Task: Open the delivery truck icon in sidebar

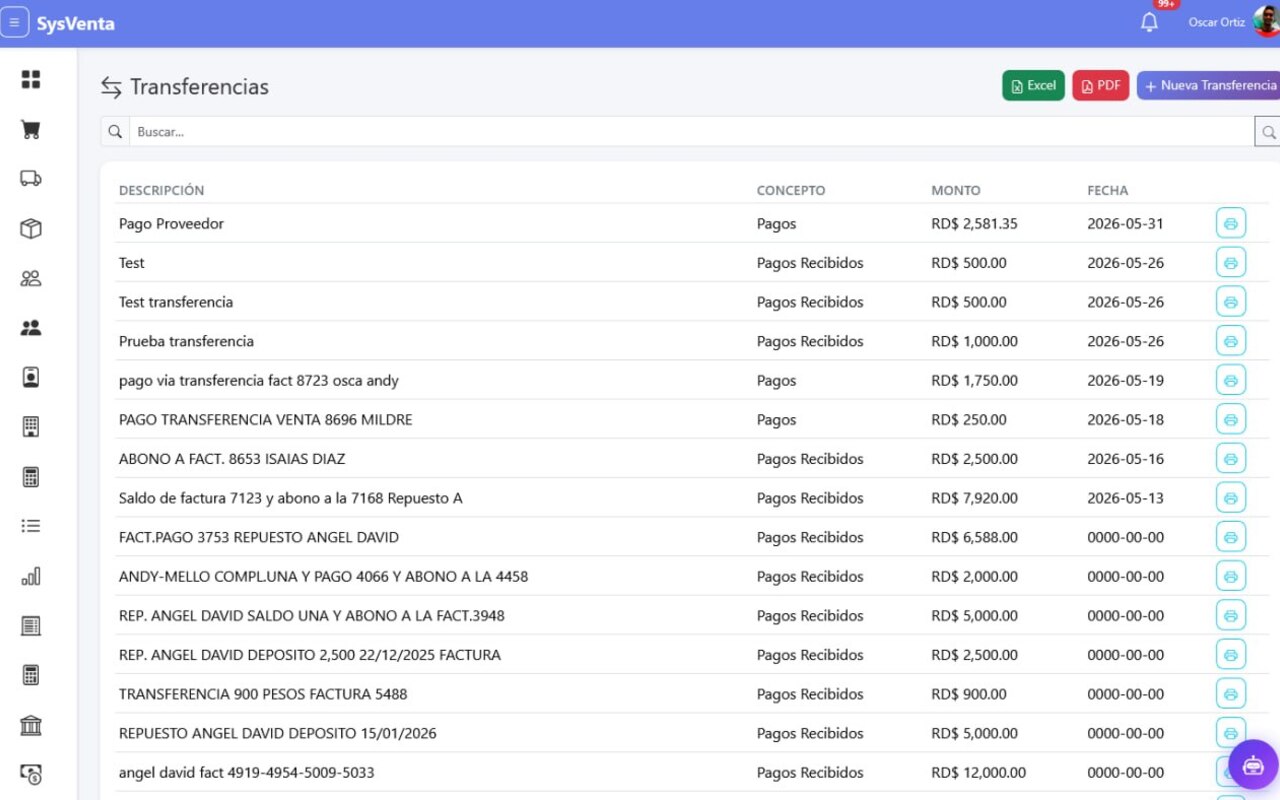Action: 31,178
